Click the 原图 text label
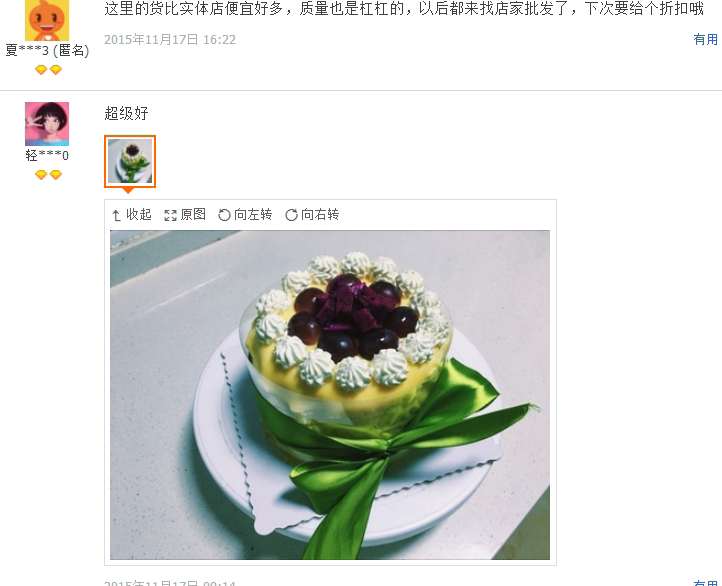722x586 pixels. point(193,215)
